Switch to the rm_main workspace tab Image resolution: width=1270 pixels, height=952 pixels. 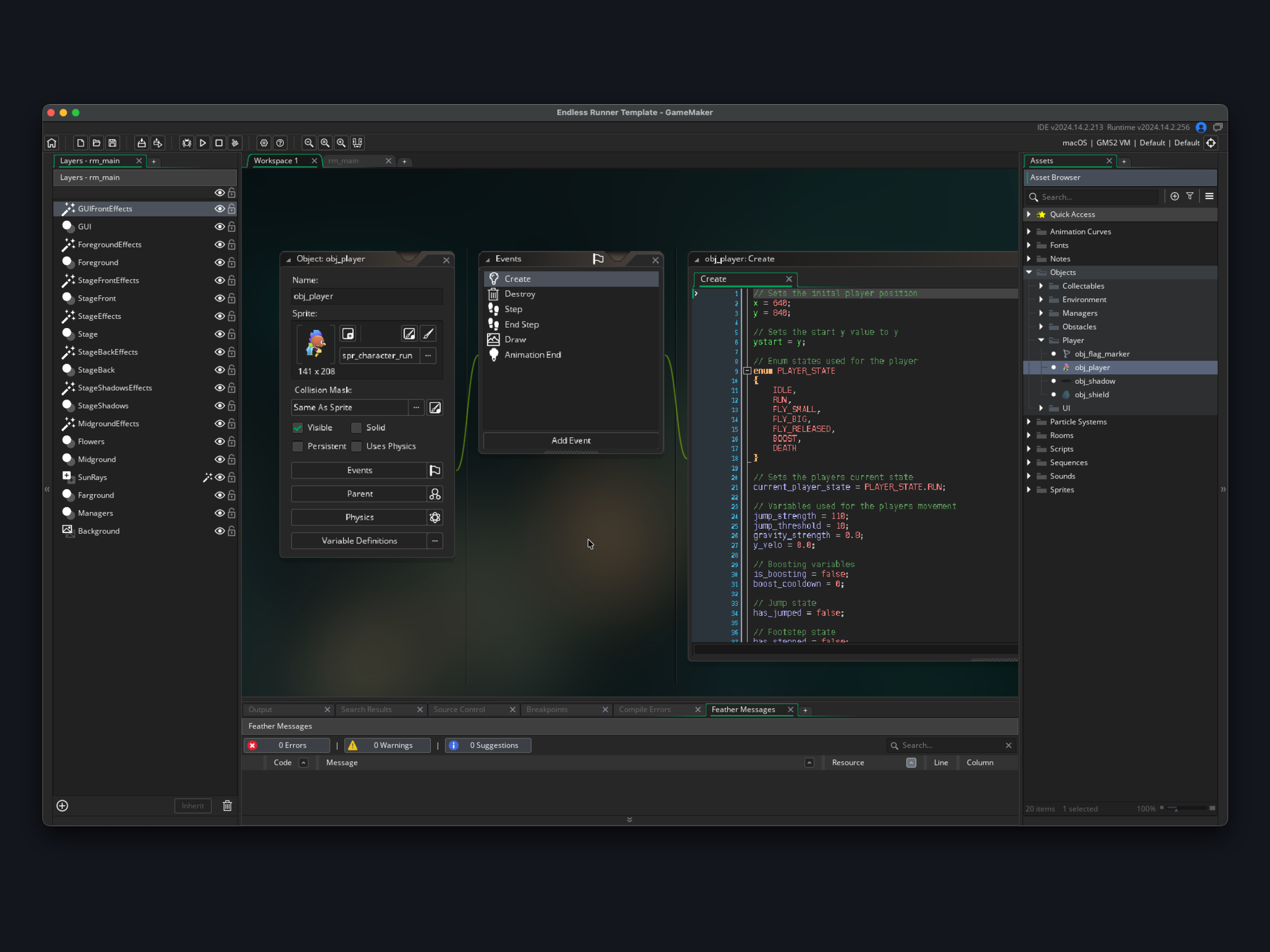pyautogui.click(x=344, y=161)
